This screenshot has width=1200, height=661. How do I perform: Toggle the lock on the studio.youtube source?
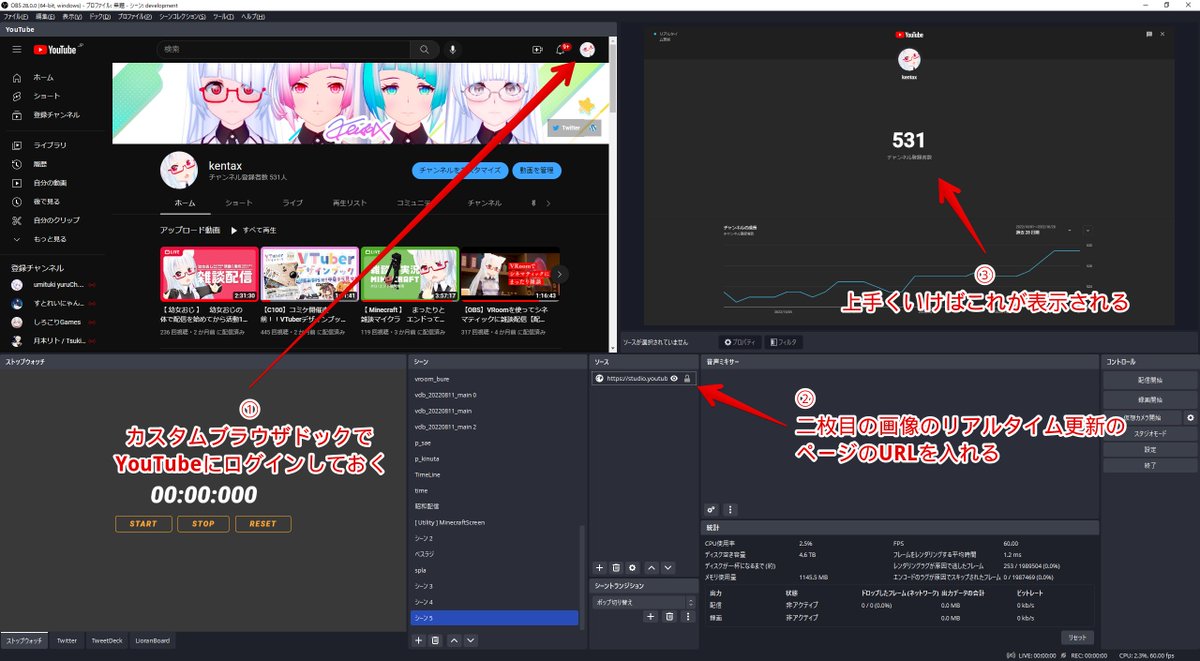click(687, 378)
